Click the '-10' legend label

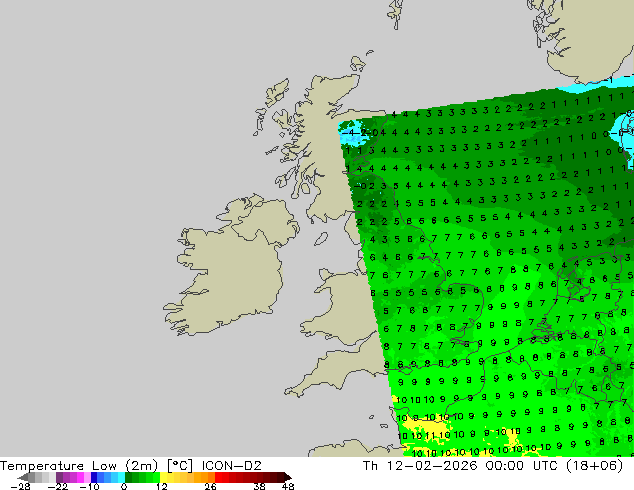click(89, 486)
